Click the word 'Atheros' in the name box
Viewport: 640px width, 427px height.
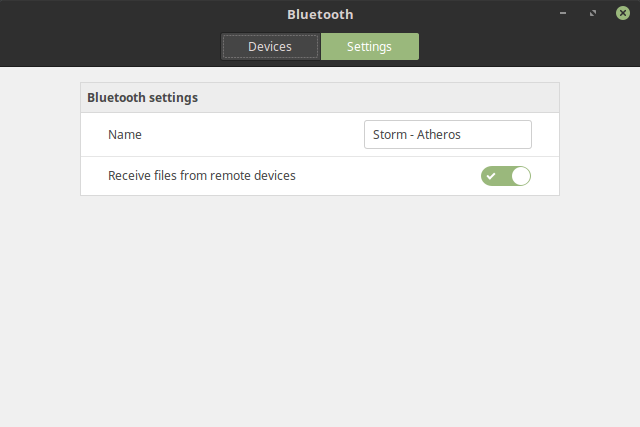point(438,134)
